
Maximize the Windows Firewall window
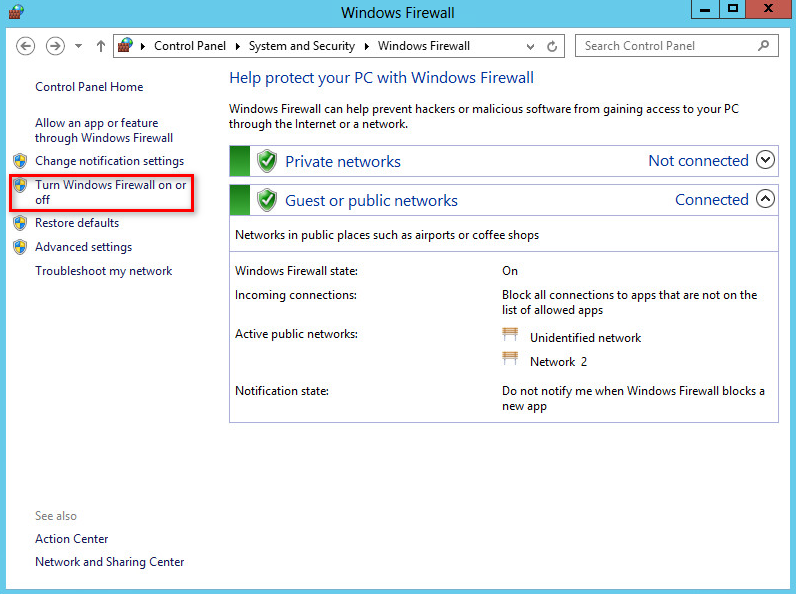[733, 9]
